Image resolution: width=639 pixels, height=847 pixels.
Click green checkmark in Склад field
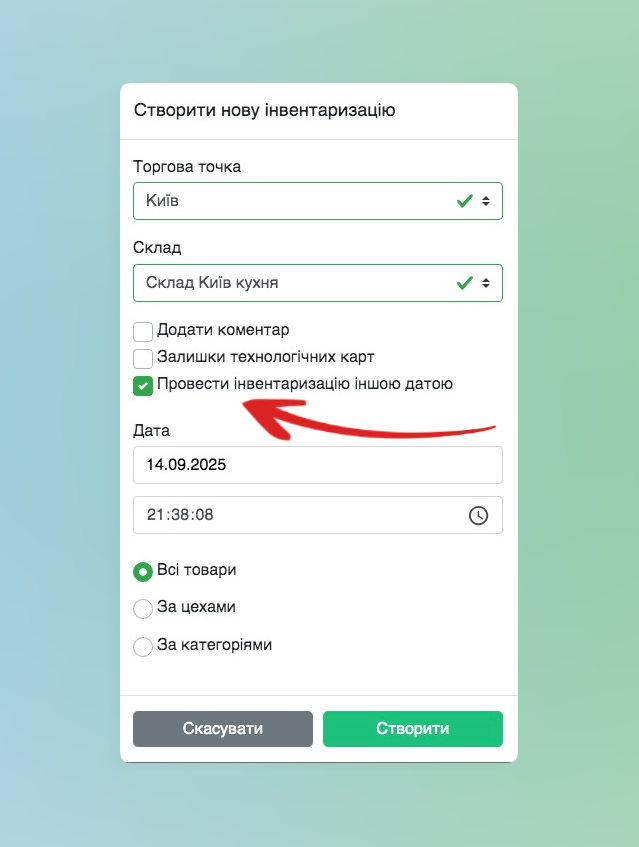click(x=465, y=283)
